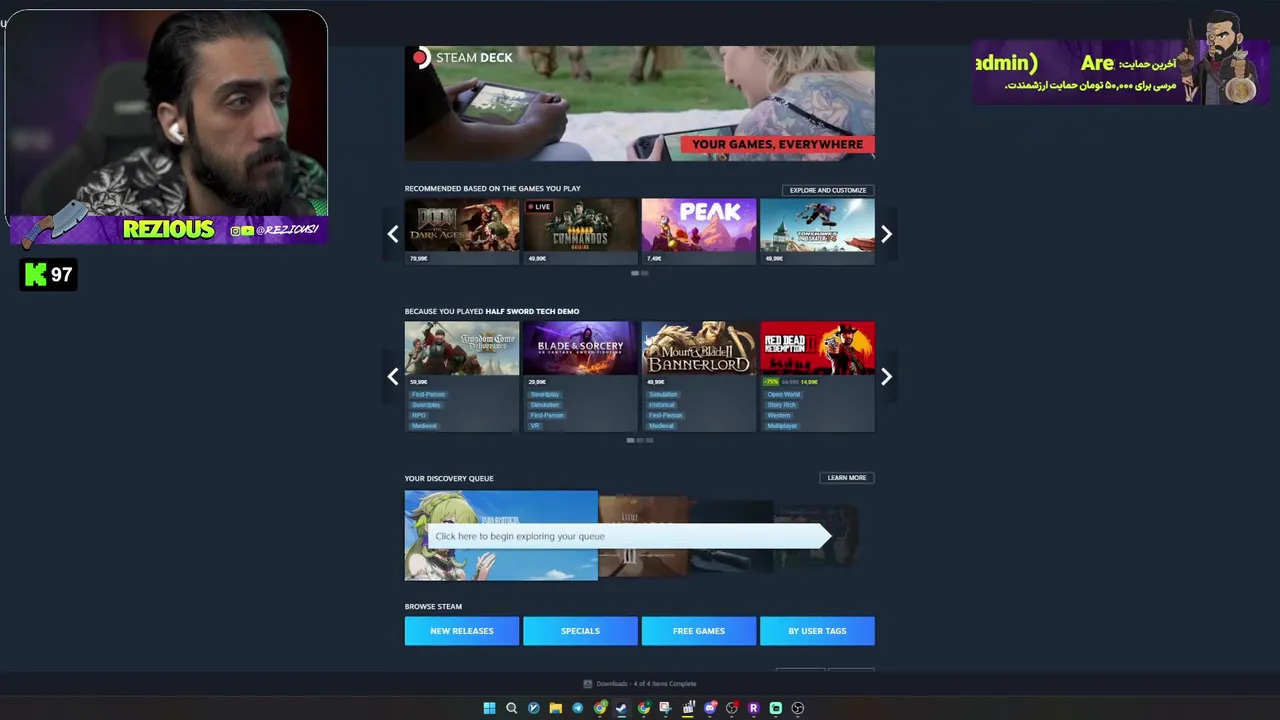Open the taskbar Search magnifier icon
Image resolution: width=1280 pixels, height=720 pixels.
(511, 708)
